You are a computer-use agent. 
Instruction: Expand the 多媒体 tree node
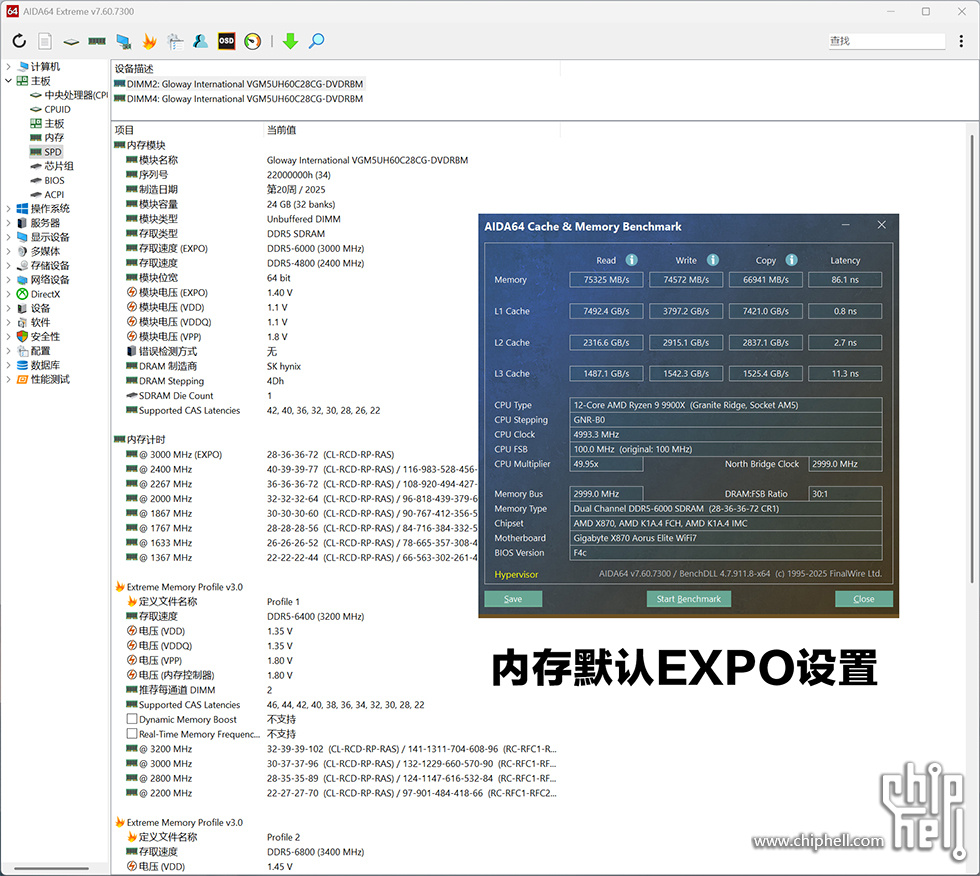click(8, 252)
